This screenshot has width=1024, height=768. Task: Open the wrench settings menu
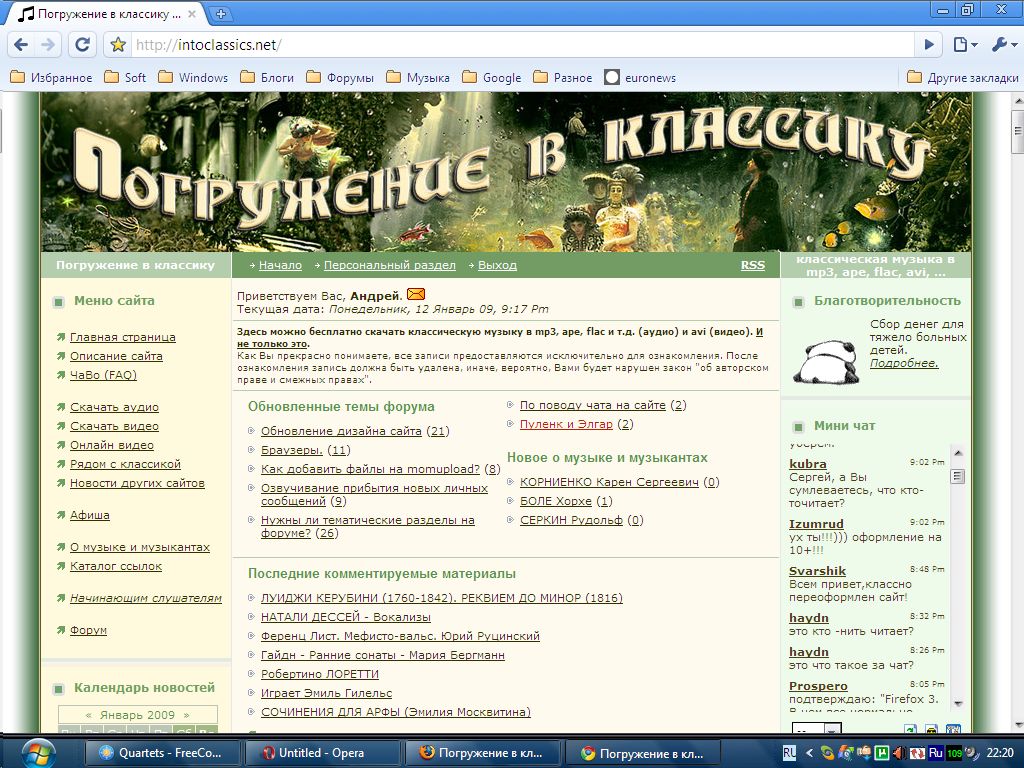point(1004,44)
